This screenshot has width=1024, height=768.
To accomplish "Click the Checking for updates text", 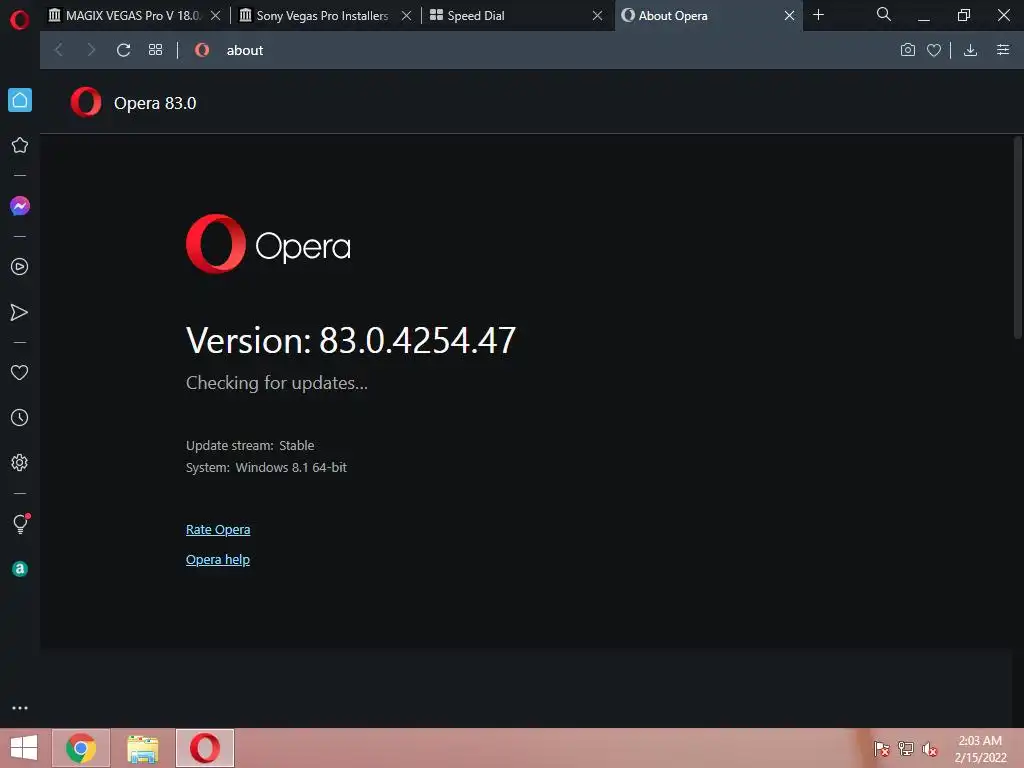I will pyautogui.click(x=277, y=383).
